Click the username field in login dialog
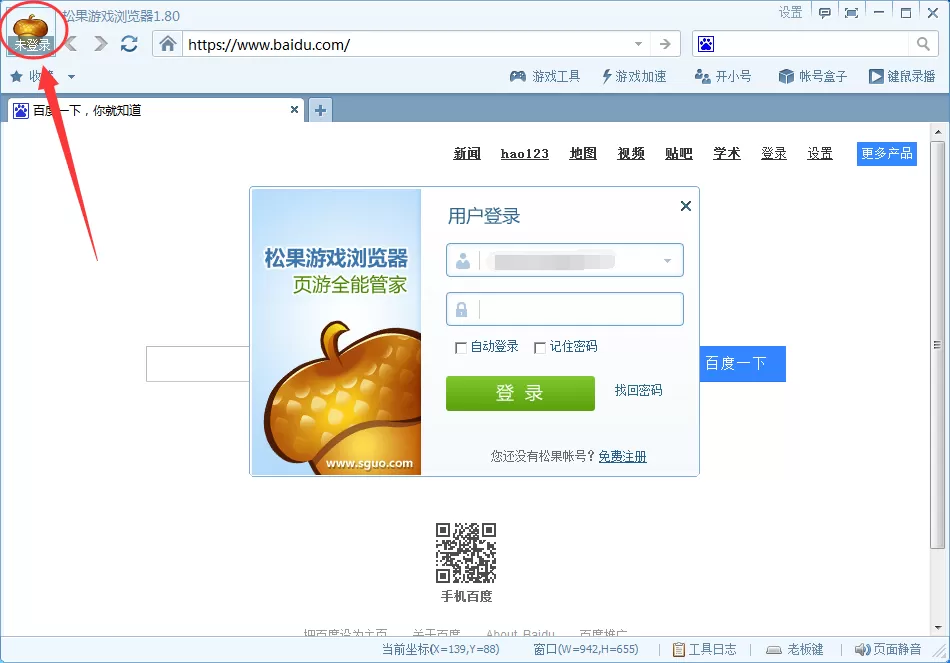Image resolution: width=950 pixels, height=663 pixels. (x=565, y=260)
